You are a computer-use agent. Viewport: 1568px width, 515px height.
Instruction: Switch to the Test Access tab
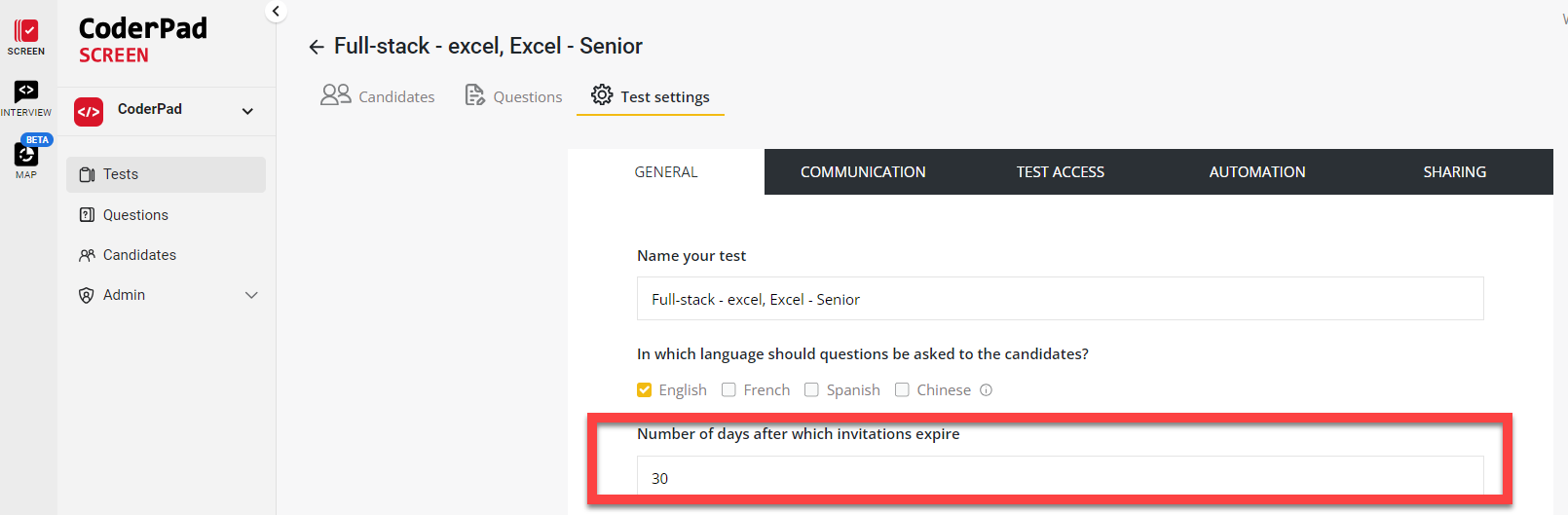click(1060, 172)
